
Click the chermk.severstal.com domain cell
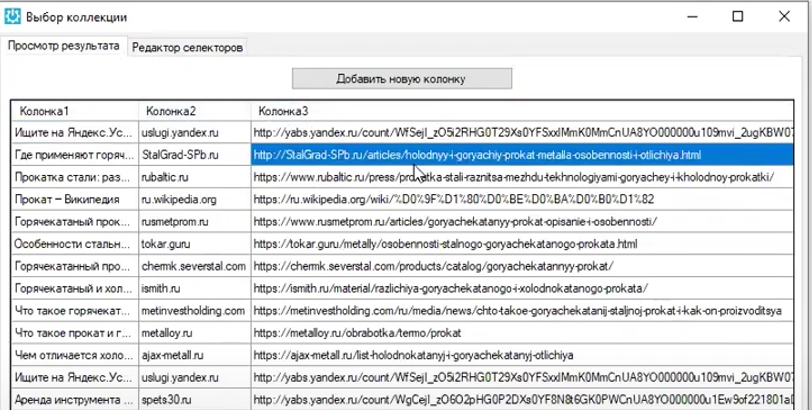click(x=195, y=266)
